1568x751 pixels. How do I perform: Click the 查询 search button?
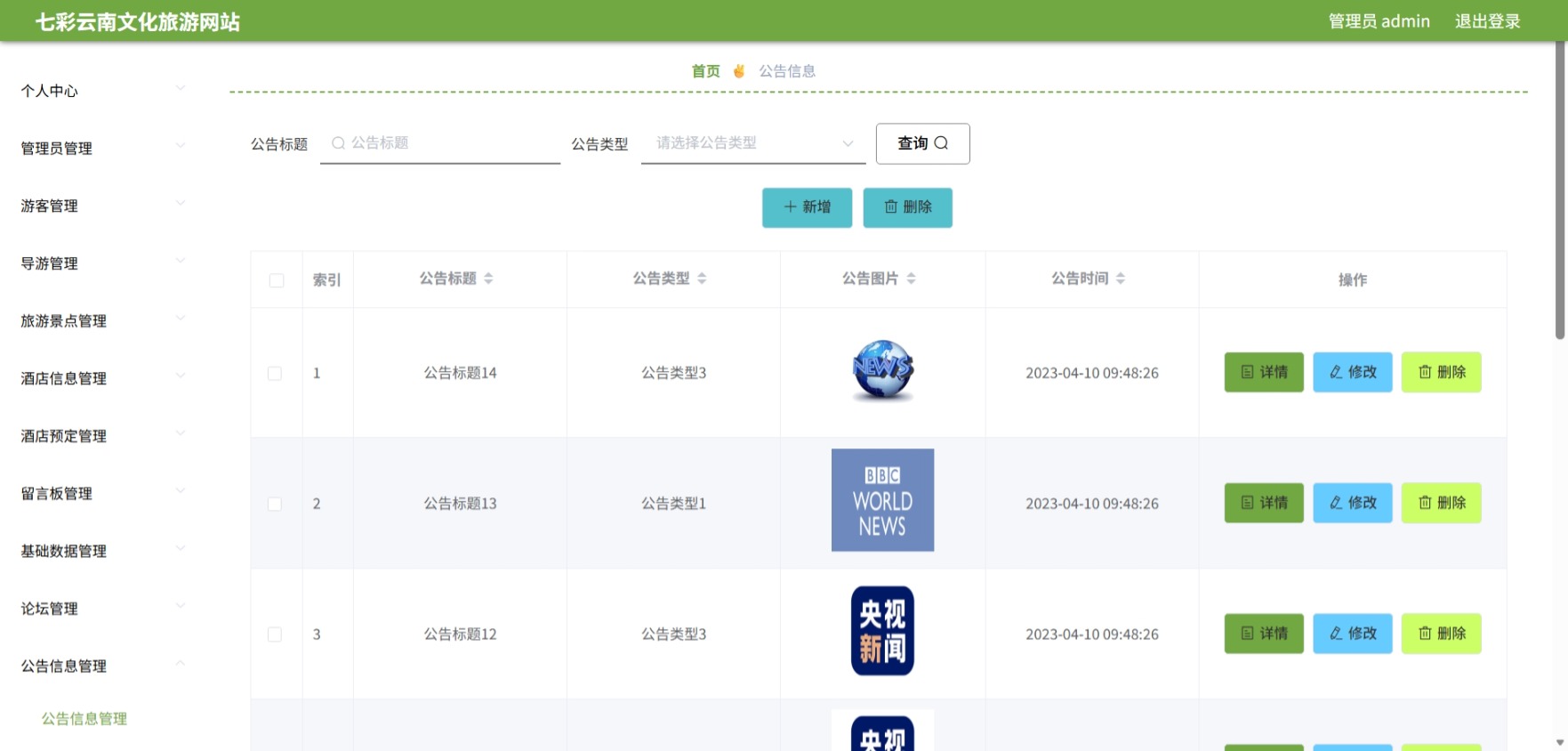[x=922, y=143]
